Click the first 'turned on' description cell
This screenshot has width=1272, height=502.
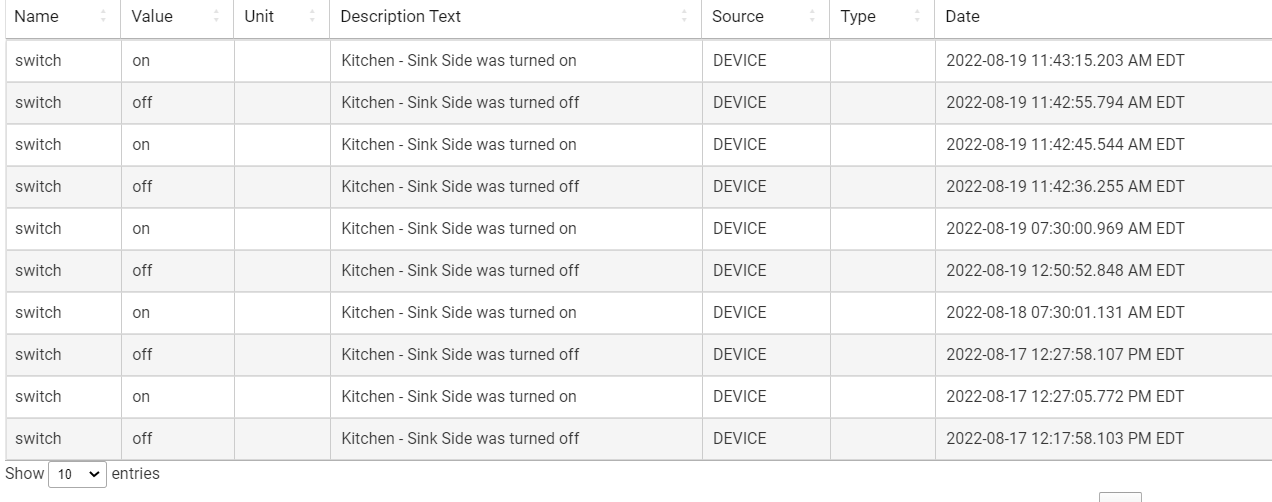coord(459,60)
